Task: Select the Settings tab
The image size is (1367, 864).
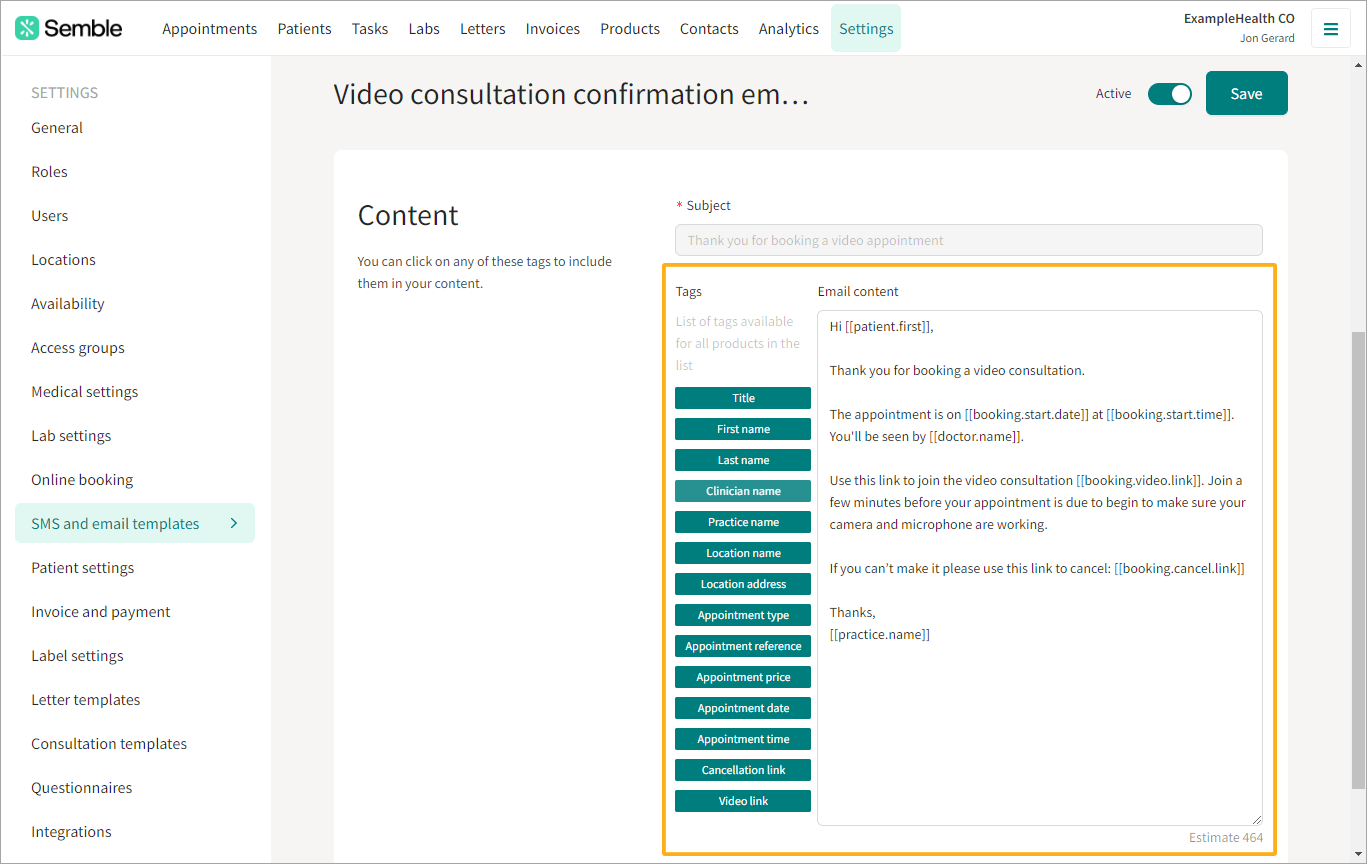Action: [x=866, y=28]
